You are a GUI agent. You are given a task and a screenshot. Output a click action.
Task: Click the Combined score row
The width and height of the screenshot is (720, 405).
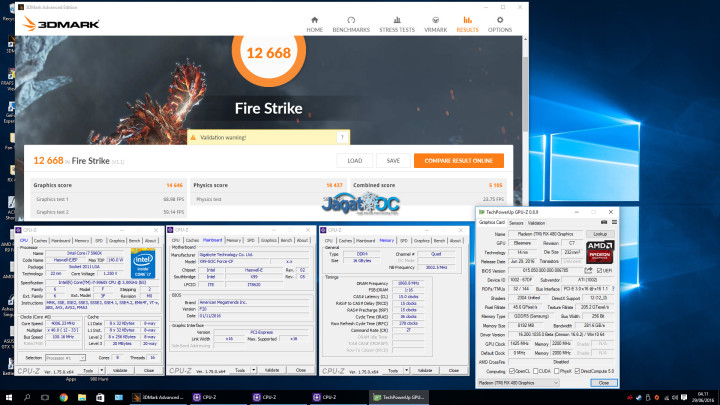[x=428, y=186]
